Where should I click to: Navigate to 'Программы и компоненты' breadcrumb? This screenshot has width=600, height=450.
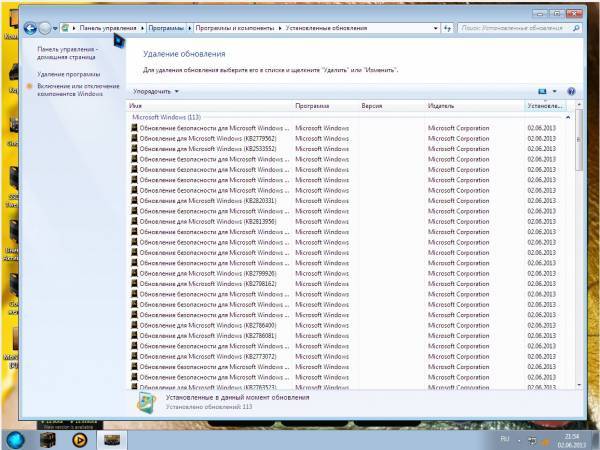[x=235, y=28]
